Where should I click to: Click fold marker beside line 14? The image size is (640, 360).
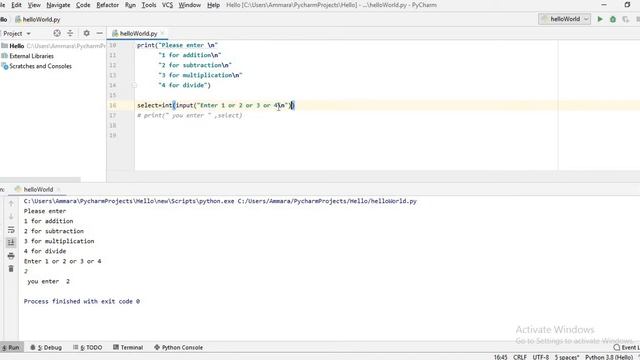(134, 85)
